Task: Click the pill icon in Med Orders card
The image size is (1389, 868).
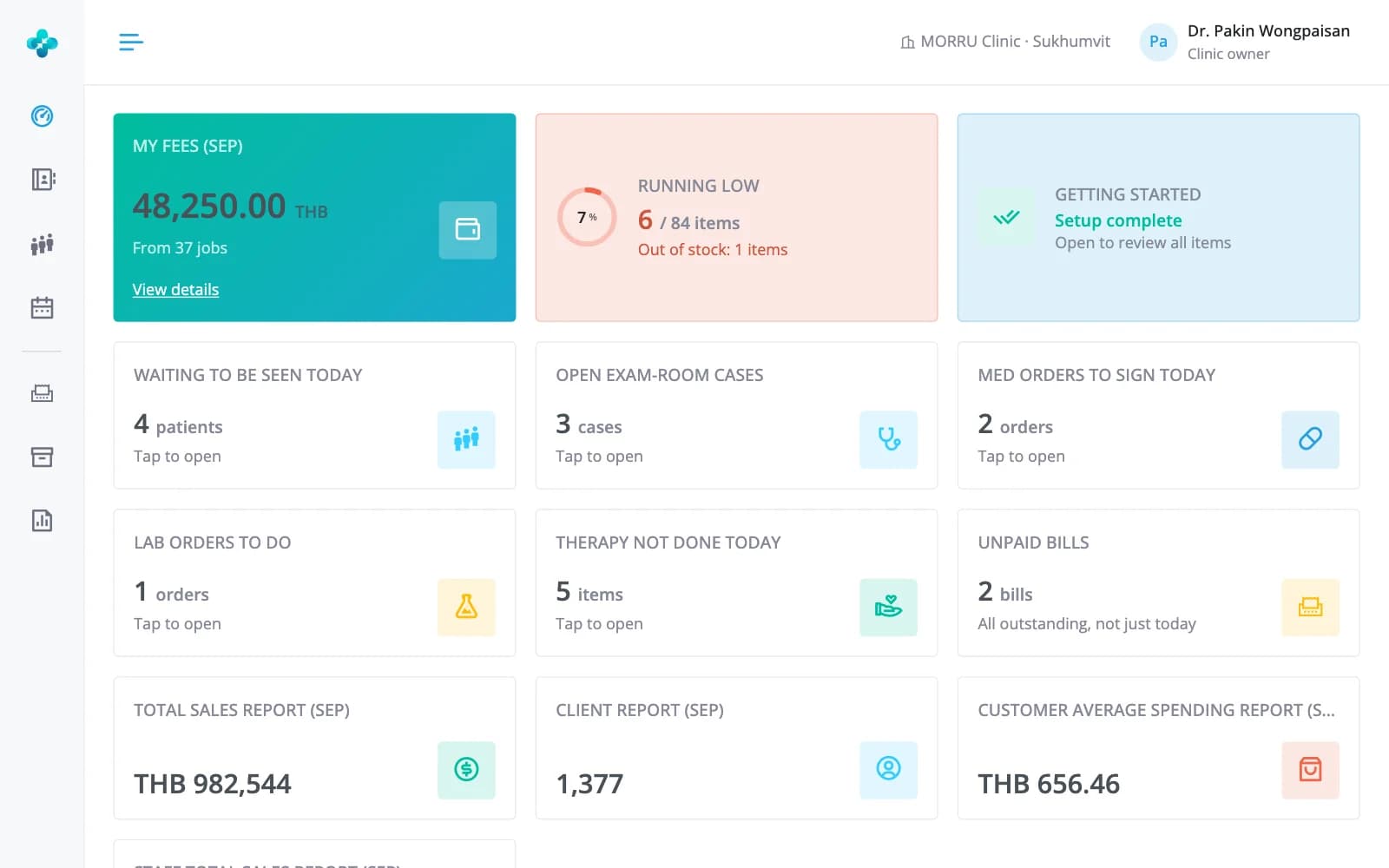Action: click(1310, 439)
